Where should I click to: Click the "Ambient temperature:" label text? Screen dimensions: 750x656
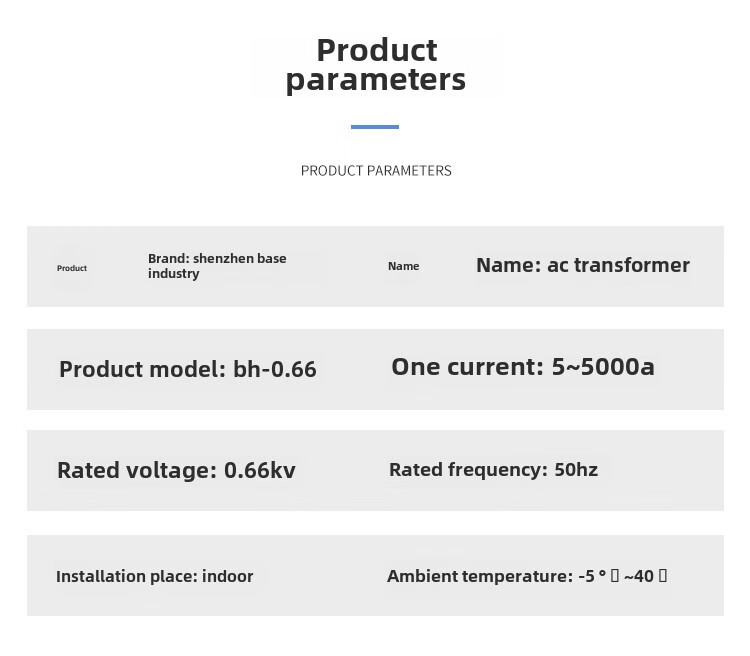point(480,576)
